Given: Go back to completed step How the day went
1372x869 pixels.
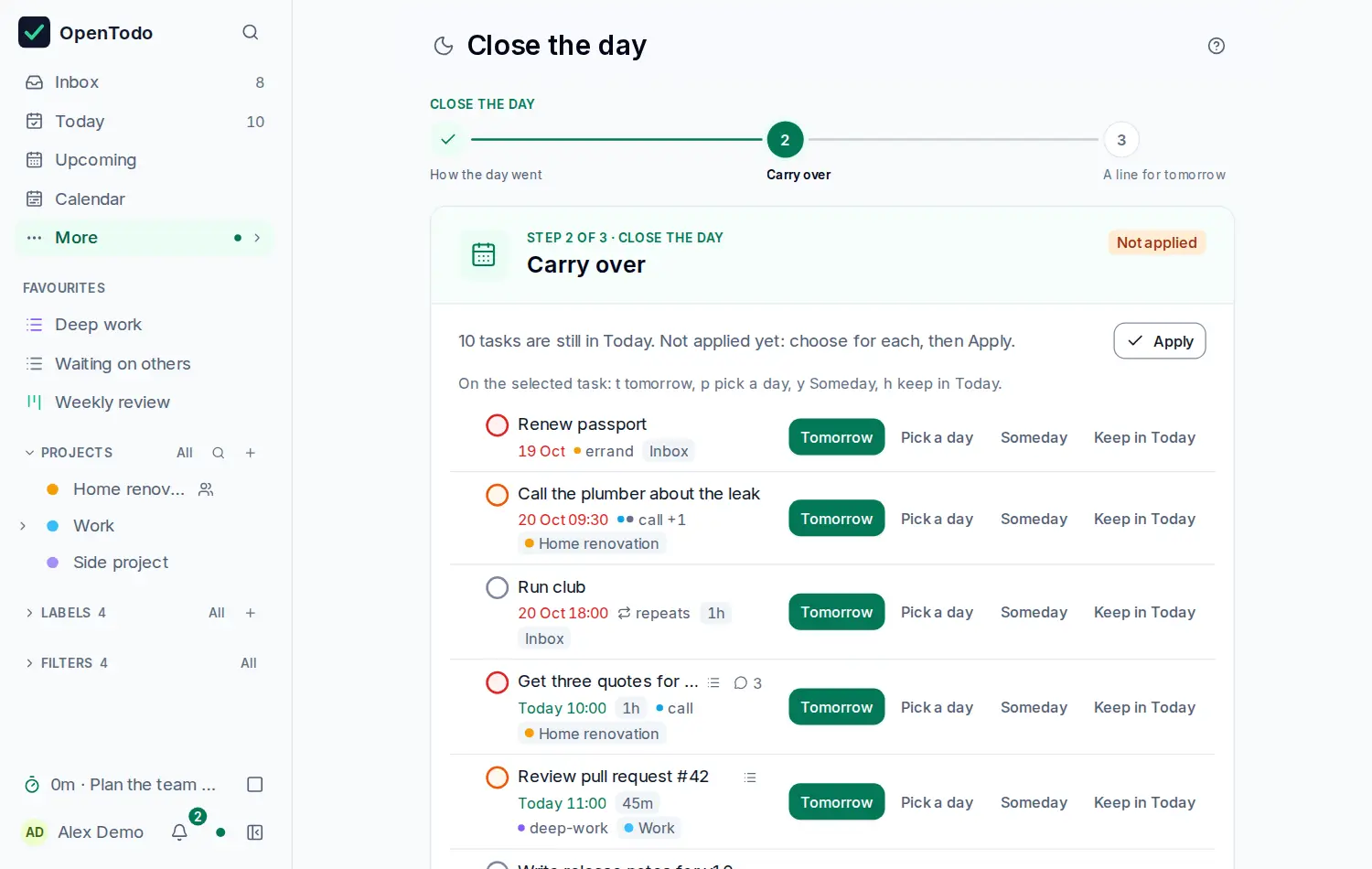Looking at the screenshot, I should click(448, 140).
